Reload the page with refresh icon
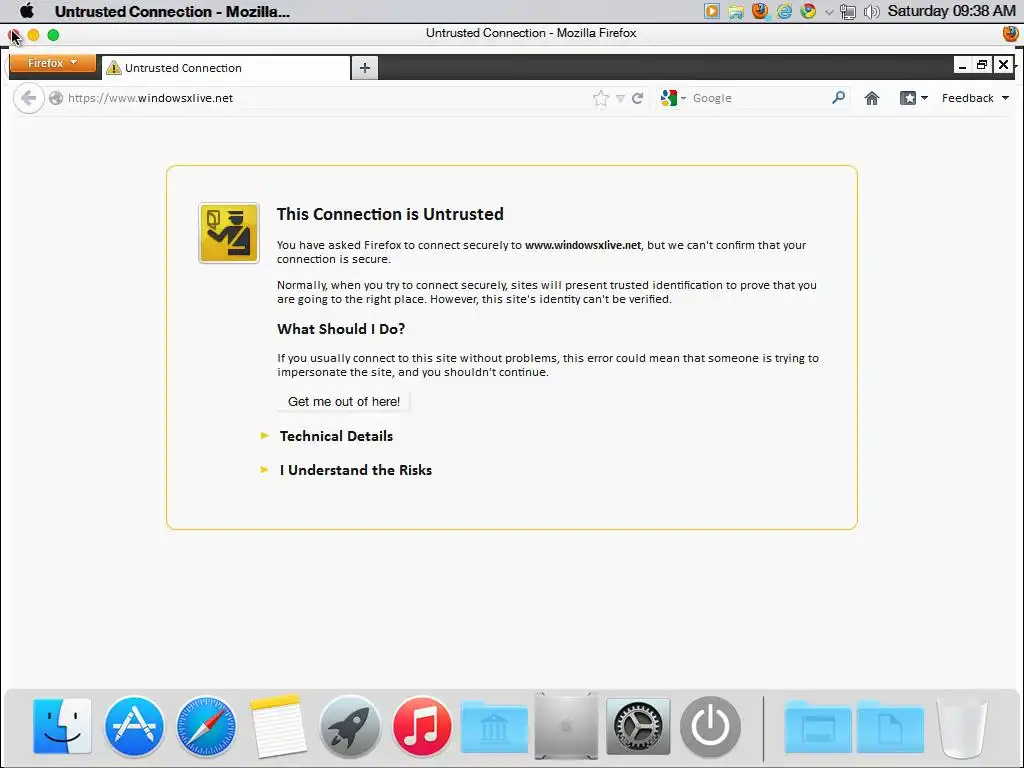Image resolution: width=1024 pixels, height=768 pixels. 637,98
